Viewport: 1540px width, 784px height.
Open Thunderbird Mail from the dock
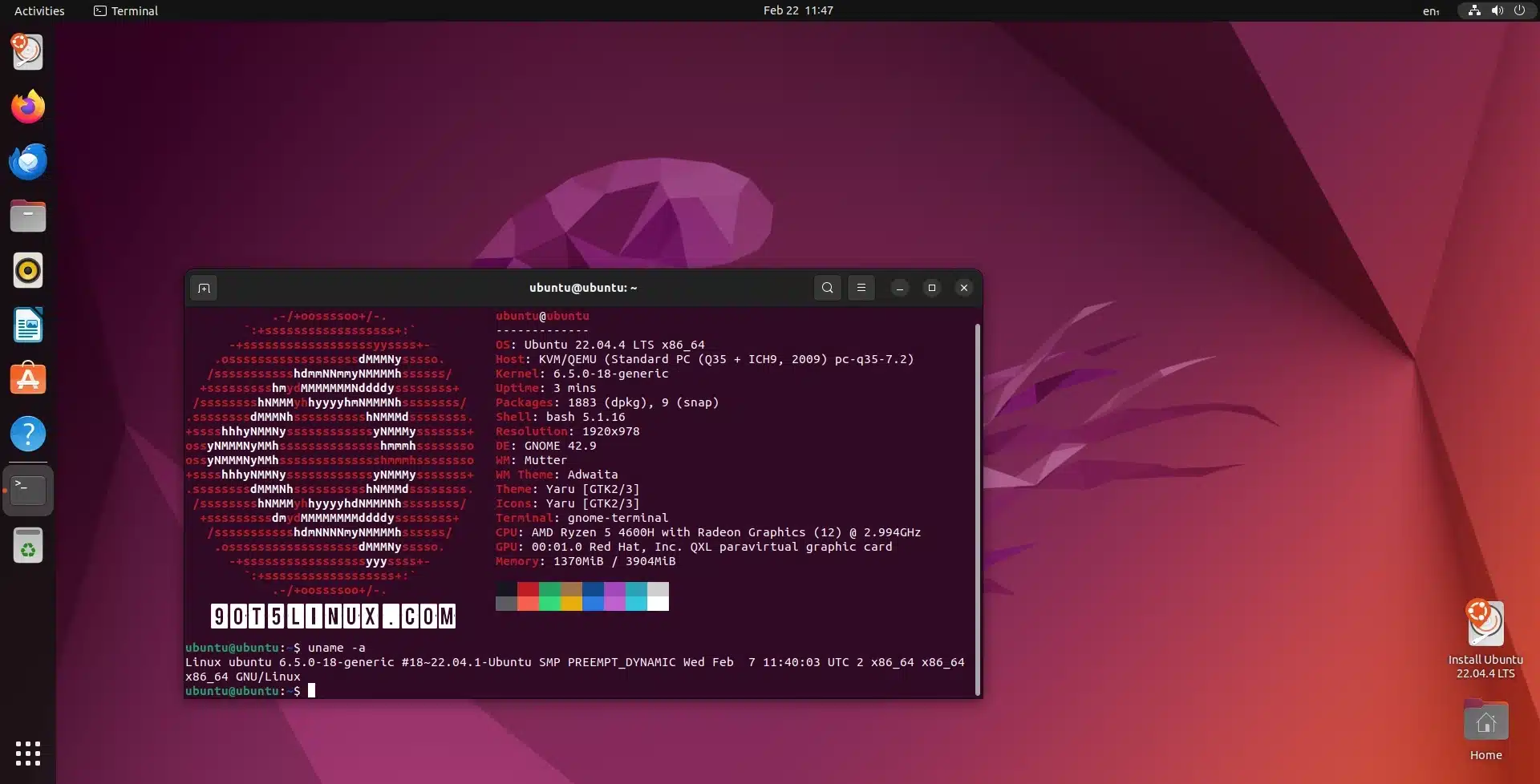(x=28, y=161)
